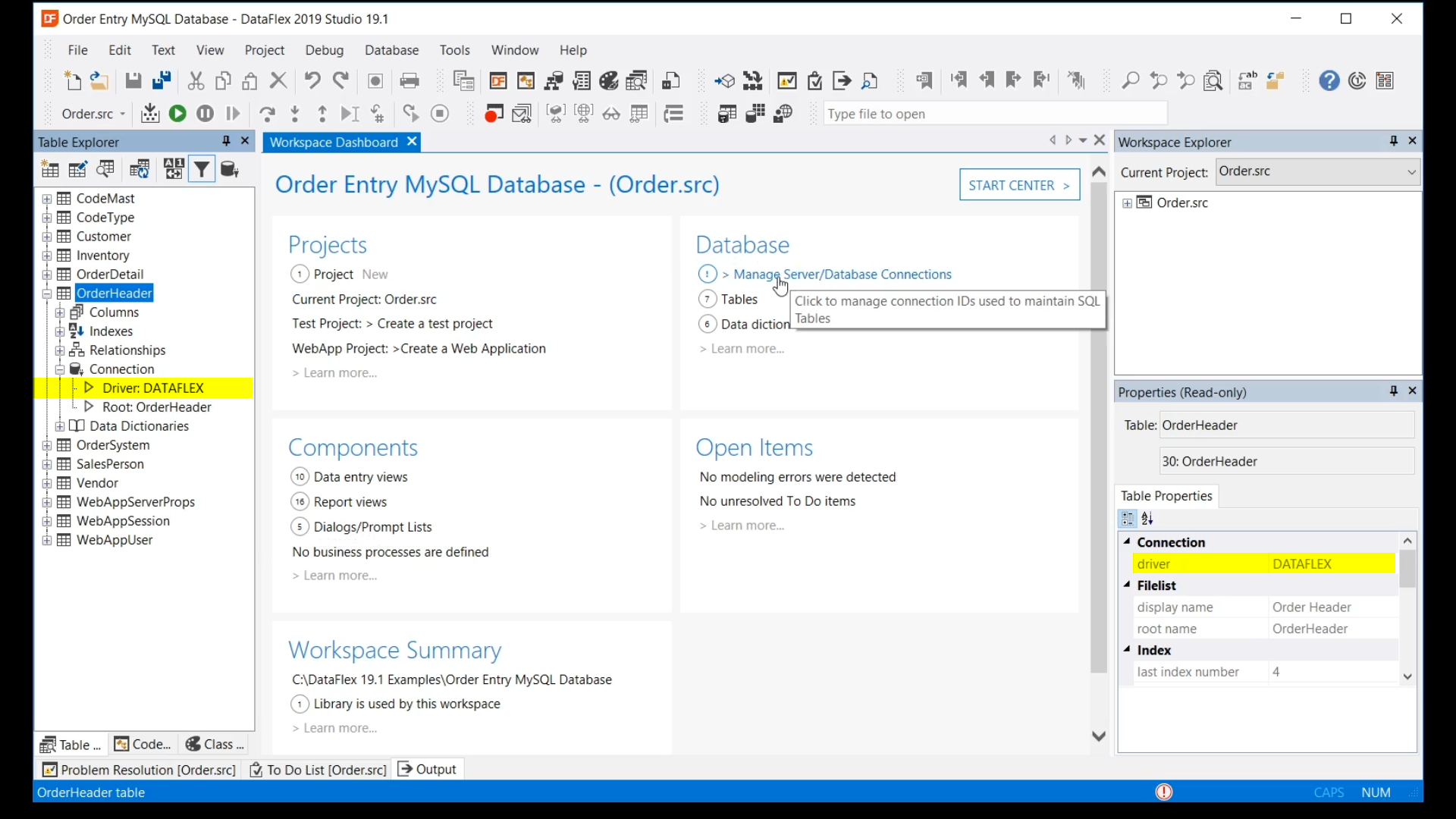The width and height of the screenshot is (1456, 819).
Task: Open the Order.src toolbar project dropdown
Action: [x=121, y=114]
